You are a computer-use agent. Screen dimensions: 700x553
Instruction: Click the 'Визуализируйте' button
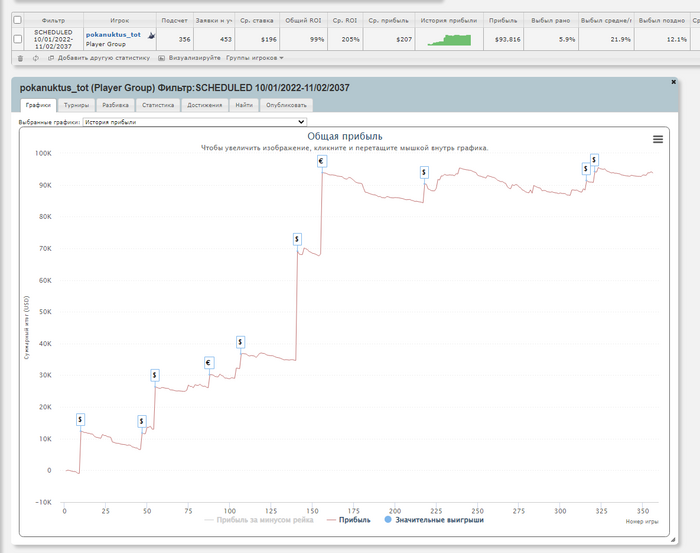[190, 58]
